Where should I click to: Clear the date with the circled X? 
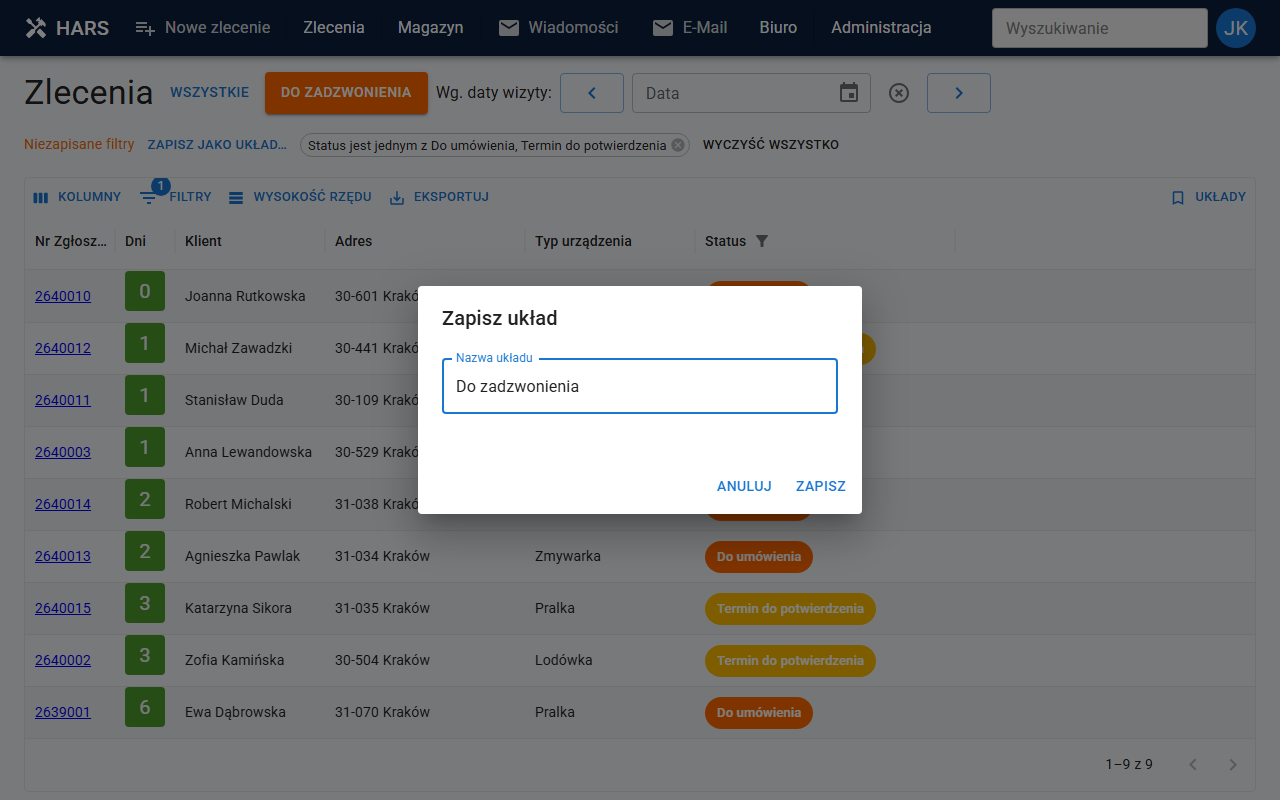pos(899,93)
